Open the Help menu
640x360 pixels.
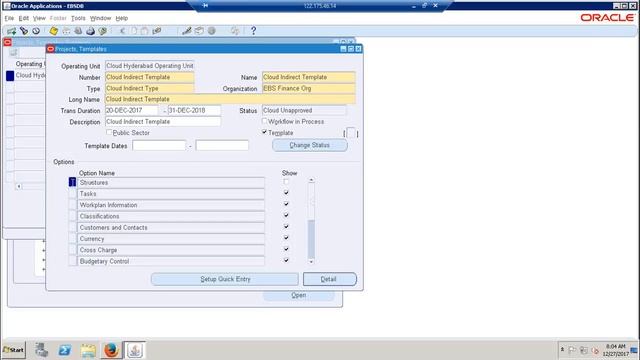click(122, 18)
